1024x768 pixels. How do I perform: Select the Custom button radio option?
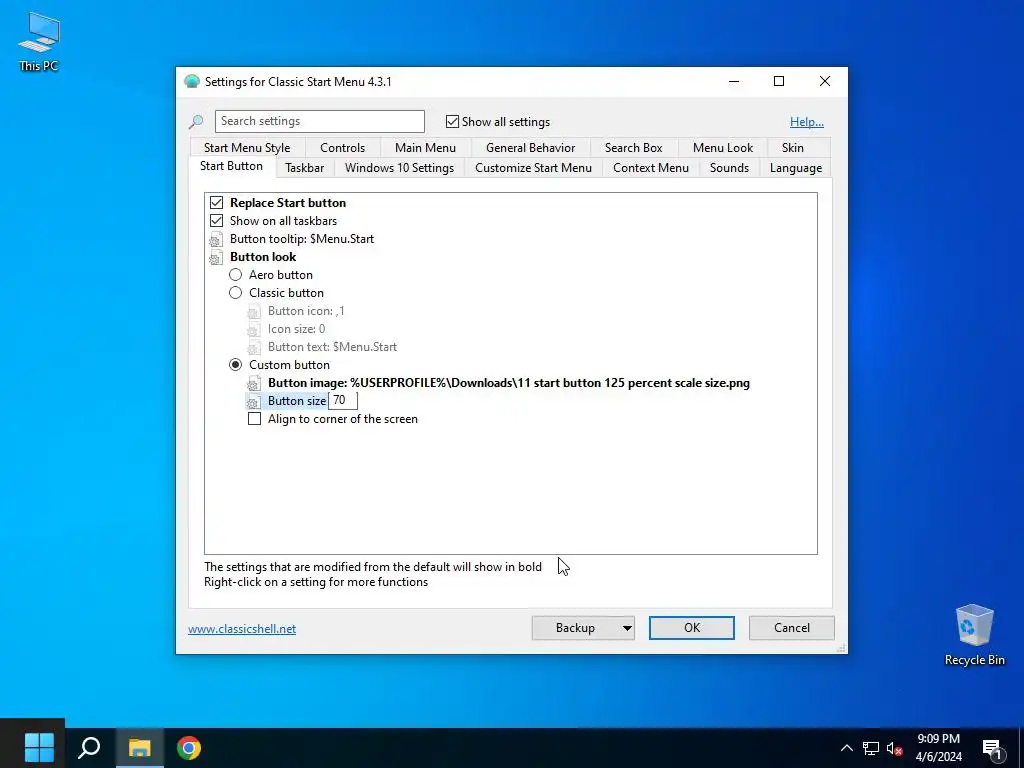(235, 365)
